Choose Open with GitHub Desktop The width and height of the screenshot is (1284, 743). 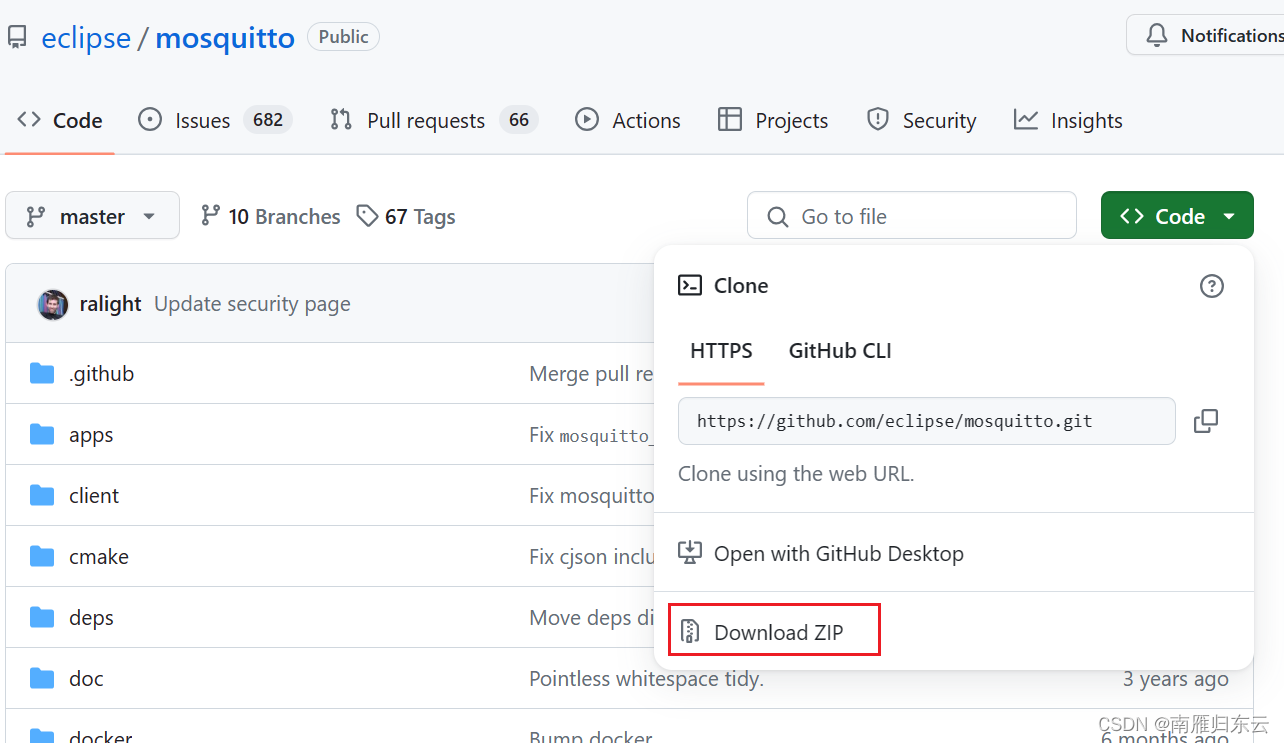(x=821, y=553)
